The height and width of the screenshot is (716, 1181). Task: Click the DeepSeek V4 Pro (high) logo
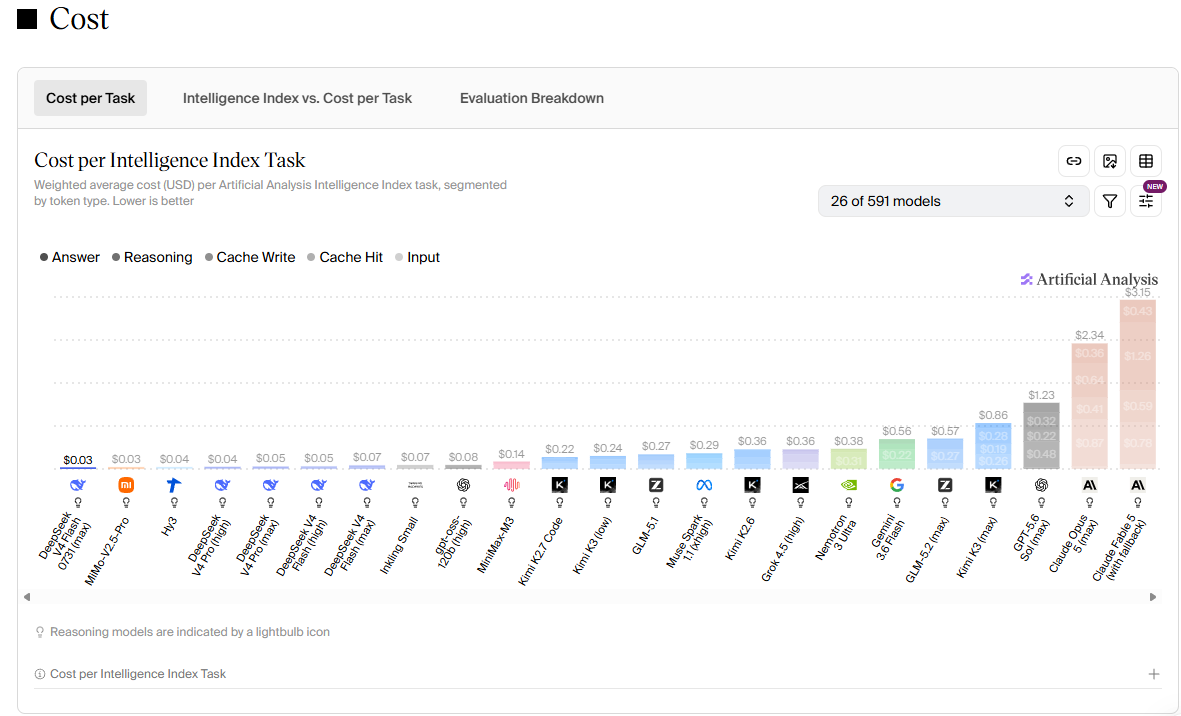(222, 485)
